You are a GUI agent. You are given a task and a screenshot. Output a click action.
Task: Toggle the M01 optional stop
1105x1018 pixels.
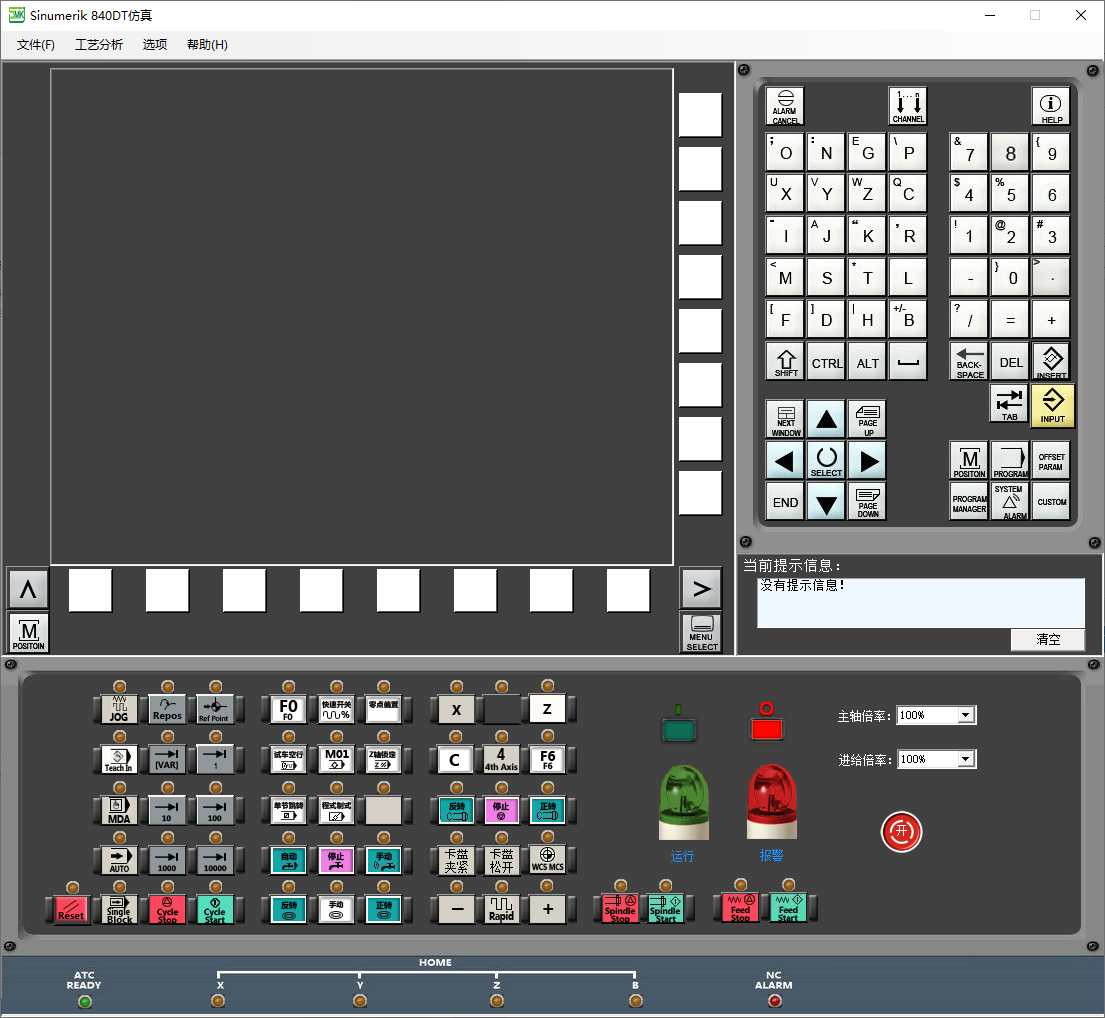click(x=336, y=759)
